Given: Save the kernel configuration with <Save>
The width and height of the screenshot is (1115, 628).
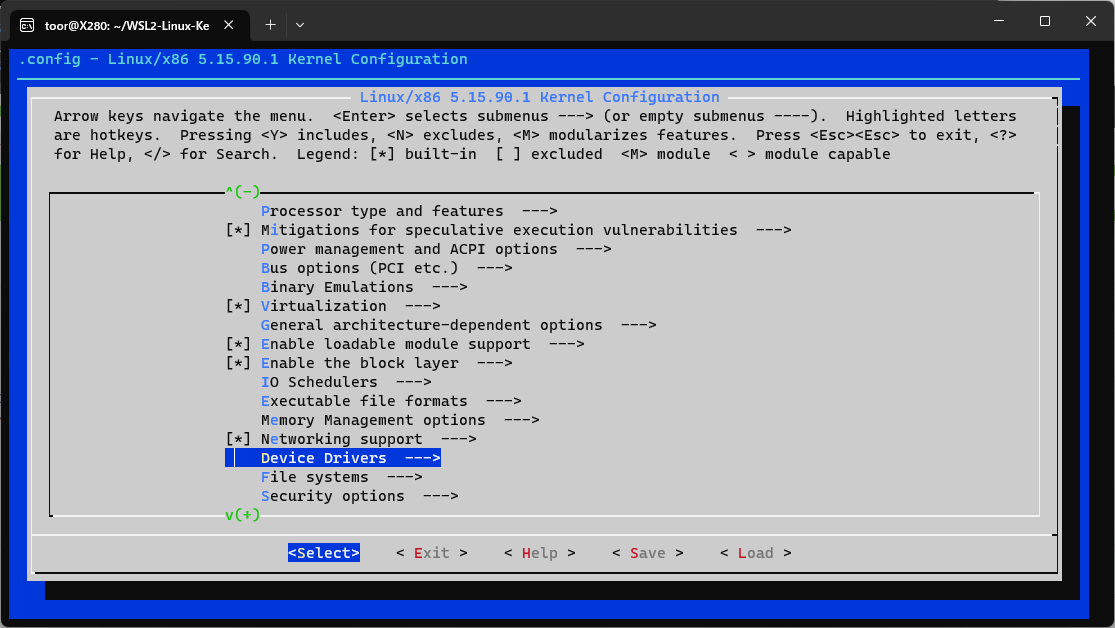Looking at the screenshot, I should (646, 552).
